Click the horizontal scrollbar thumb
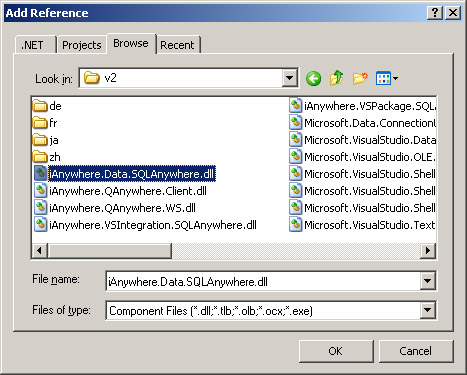 point(110,251)
